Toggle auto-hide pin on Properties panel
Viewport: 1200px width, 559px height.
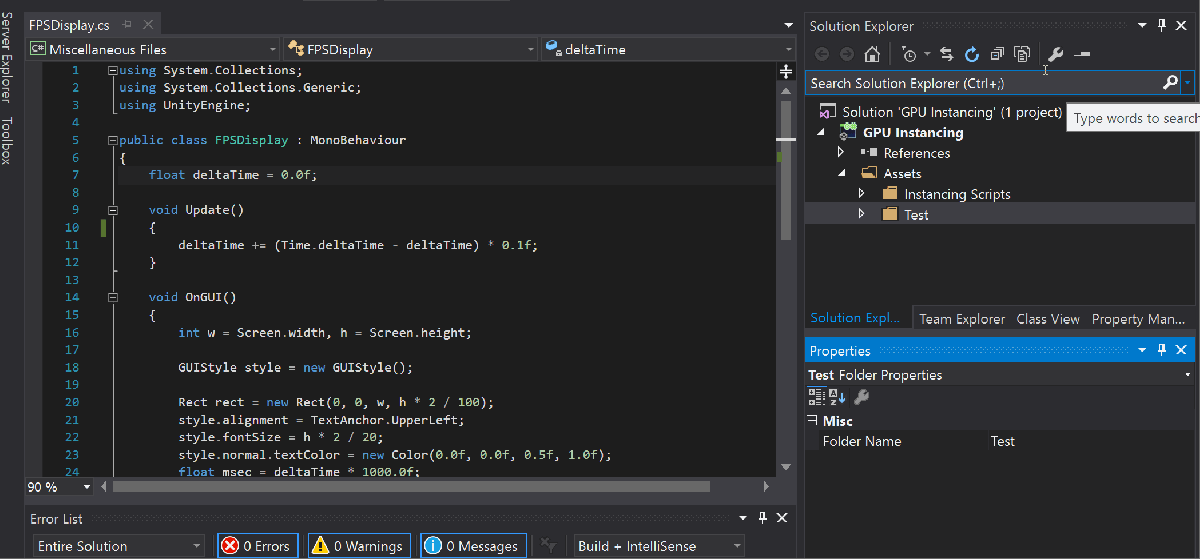point(1161,350)
